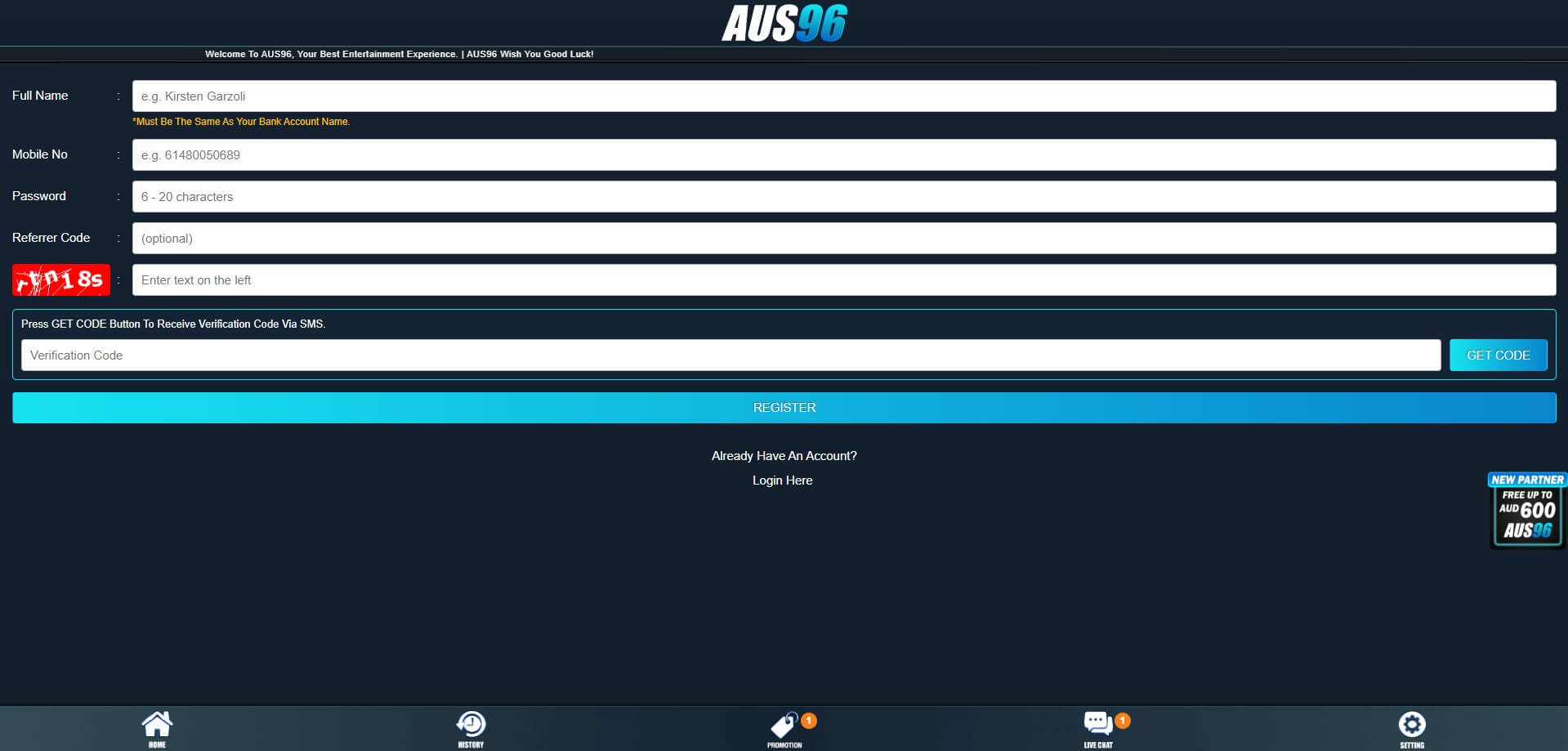Click the Already Have An Account? text

tap(784, 456)
